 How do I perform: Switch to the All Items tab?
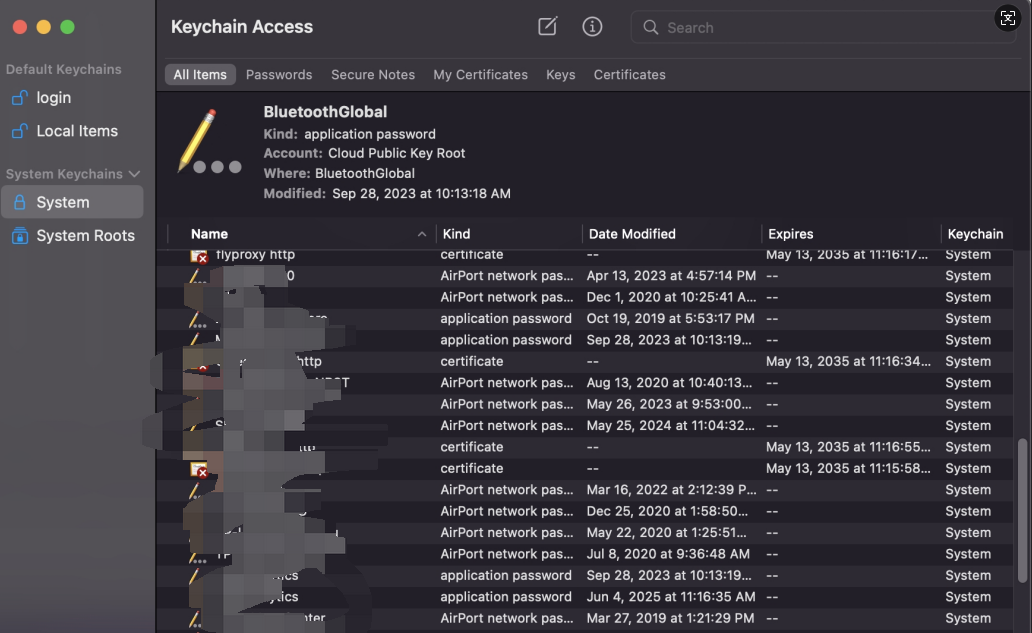click(200, 74)
